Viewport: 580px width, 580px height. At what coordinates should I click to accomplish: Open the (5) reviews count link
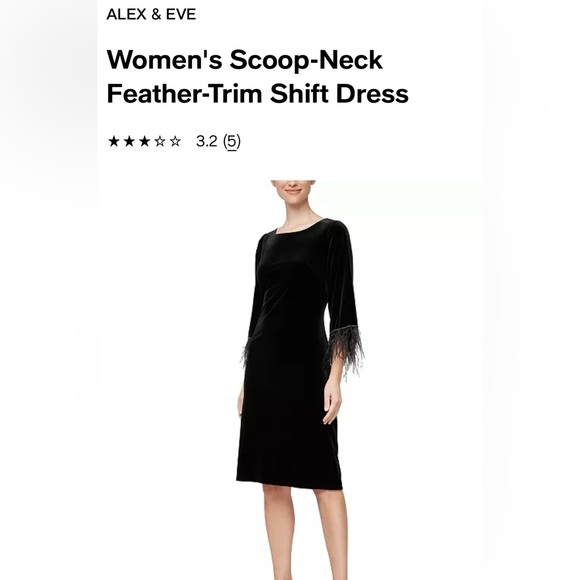coord(232,141)
